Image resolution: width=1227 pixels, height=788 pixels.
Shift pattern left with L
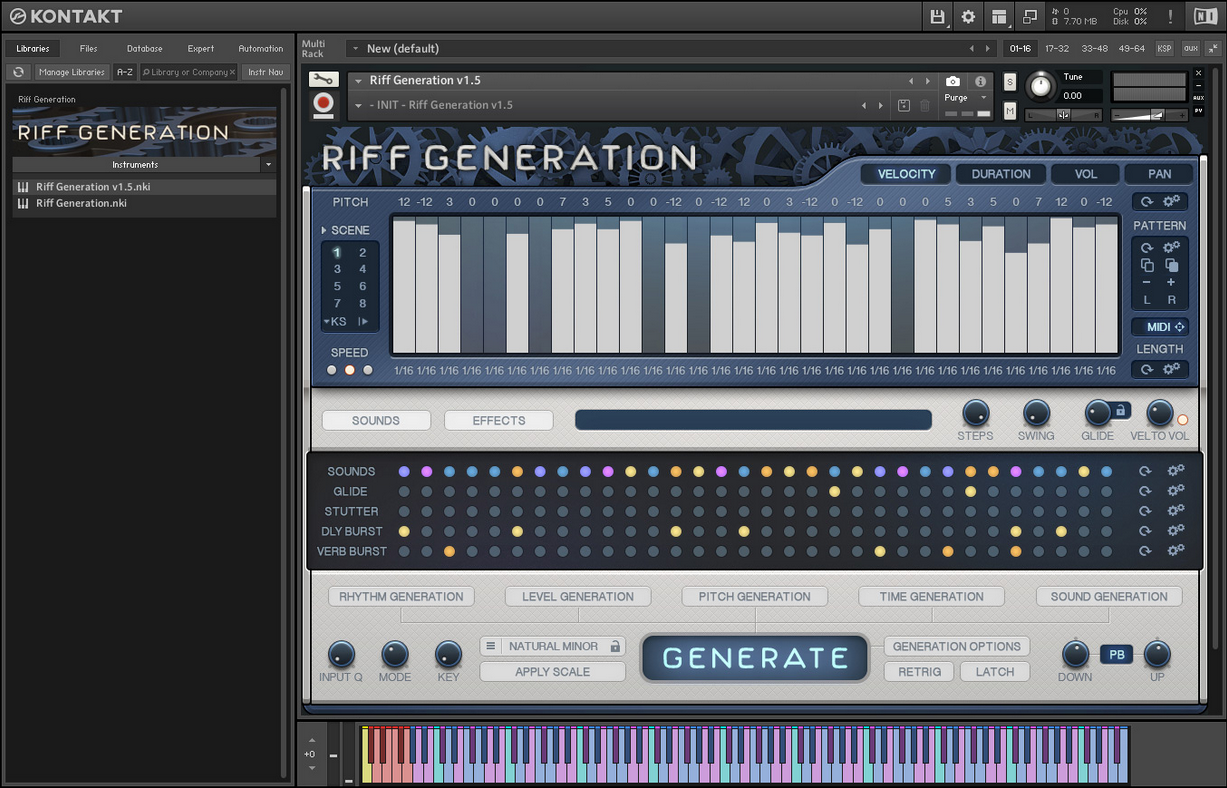click(1147, 300)
